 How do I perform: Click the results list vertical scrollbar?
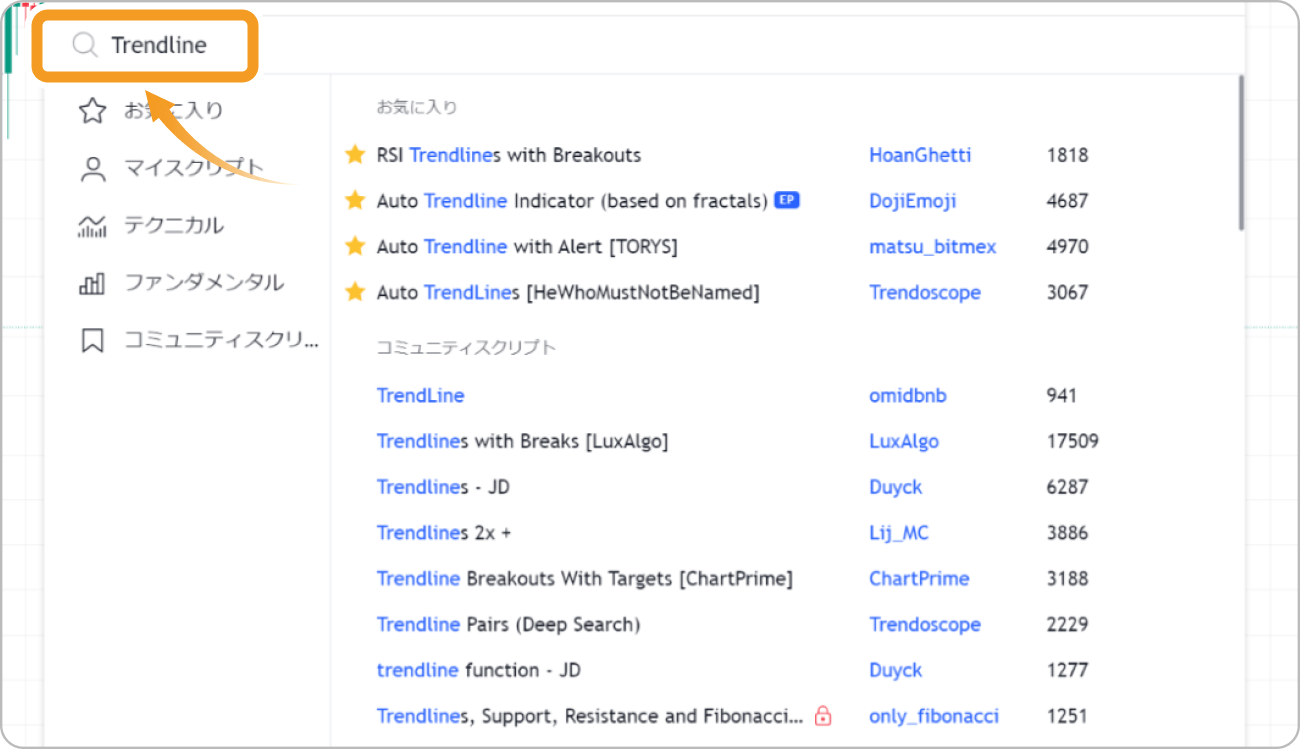(x=1241, y=153)
